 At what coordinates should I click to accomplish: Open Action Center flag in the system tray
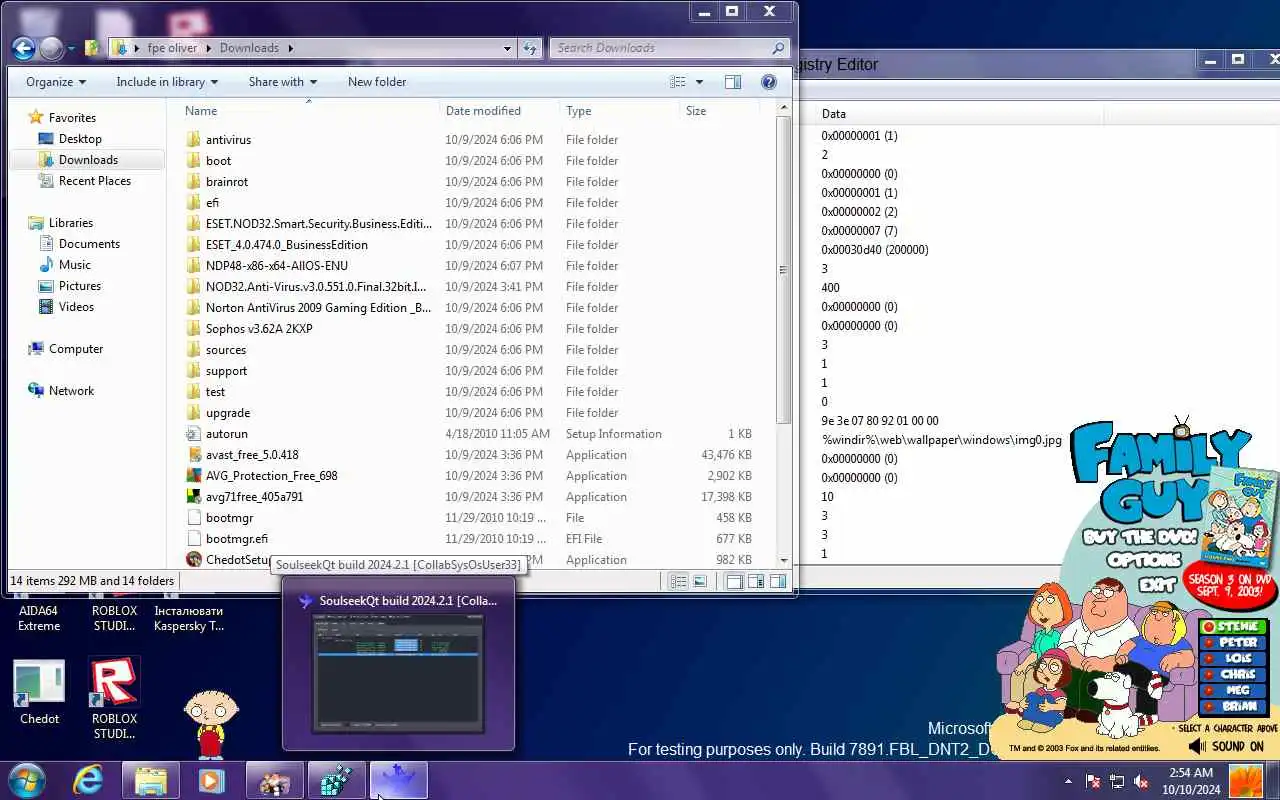pyautogui.click(x=1093, y=781)
